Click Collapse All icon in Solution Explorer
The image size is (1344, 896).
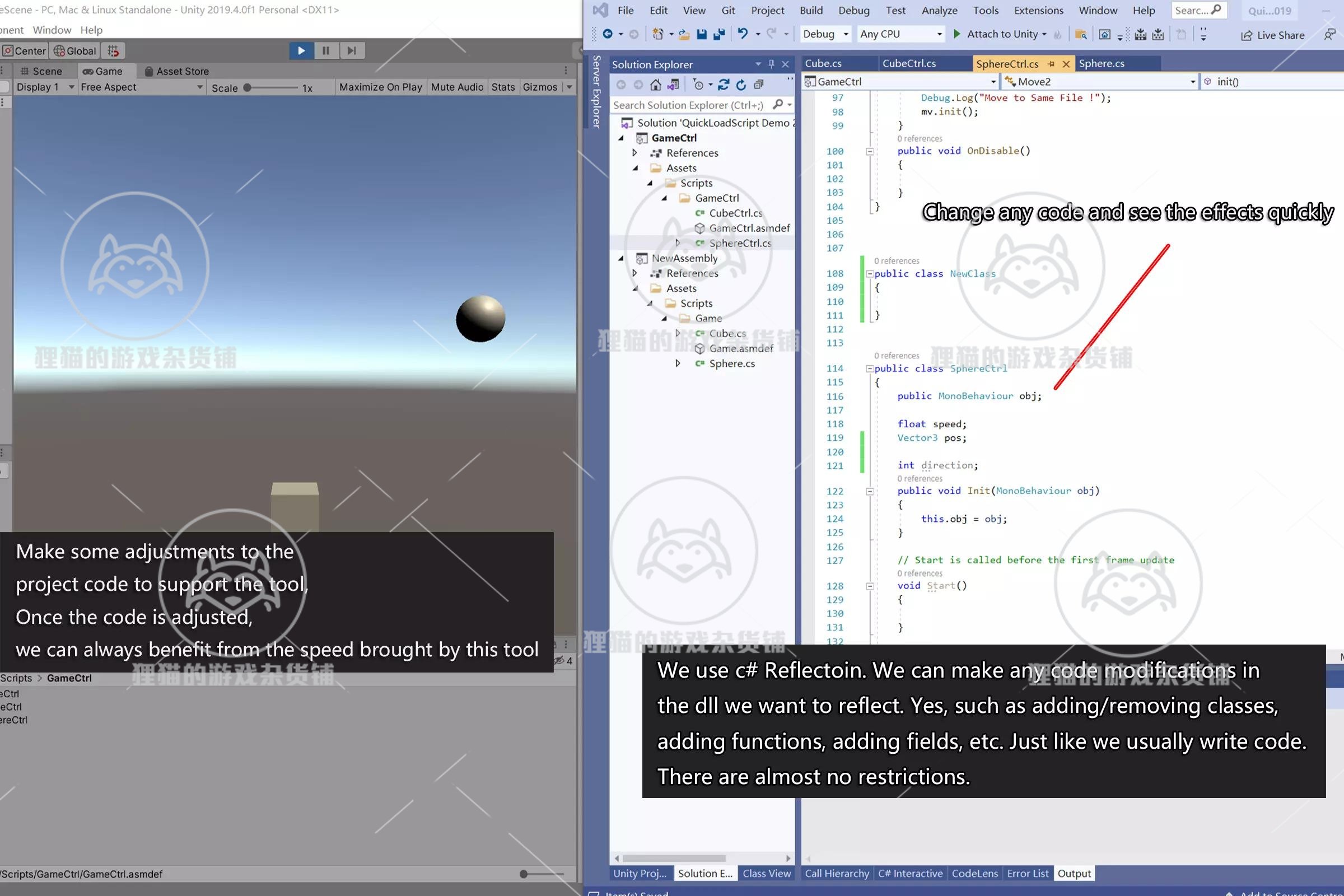click(x=759, y=85)
